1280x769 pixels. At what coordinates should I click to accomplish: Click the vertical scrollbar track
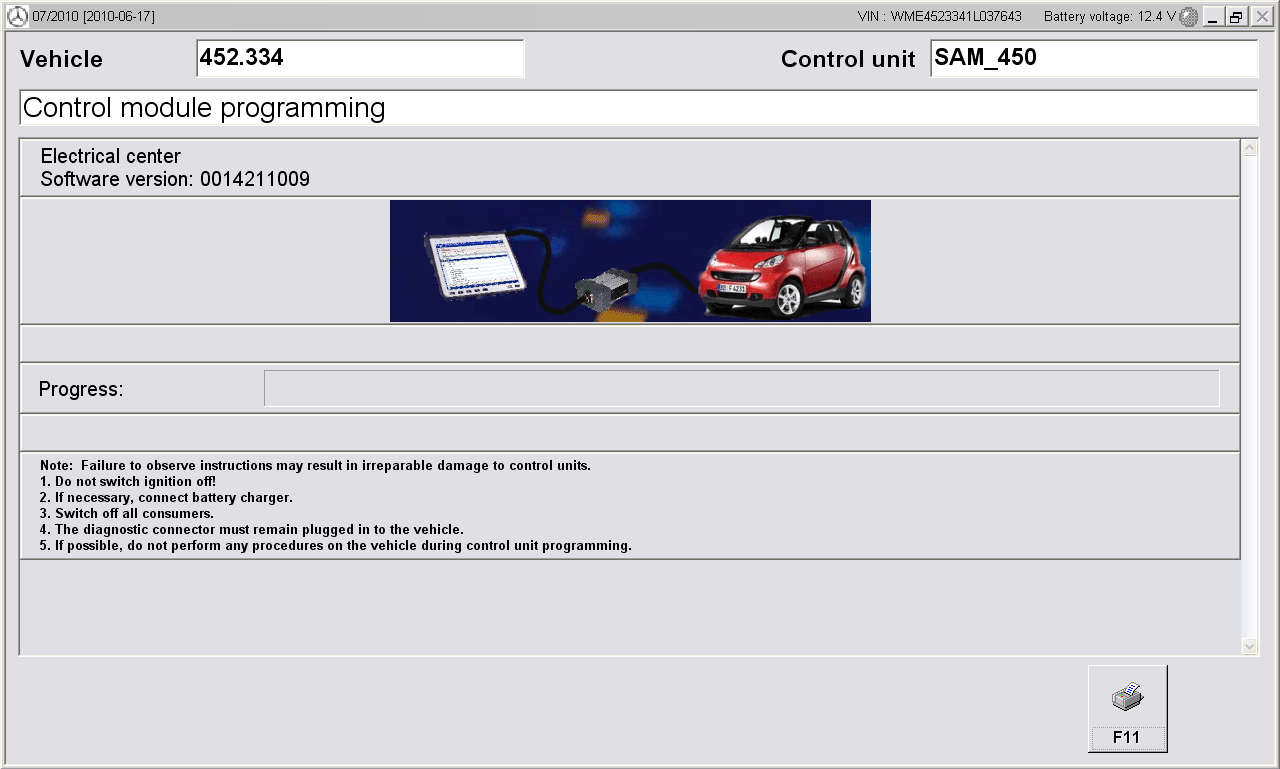point(1249,400)
